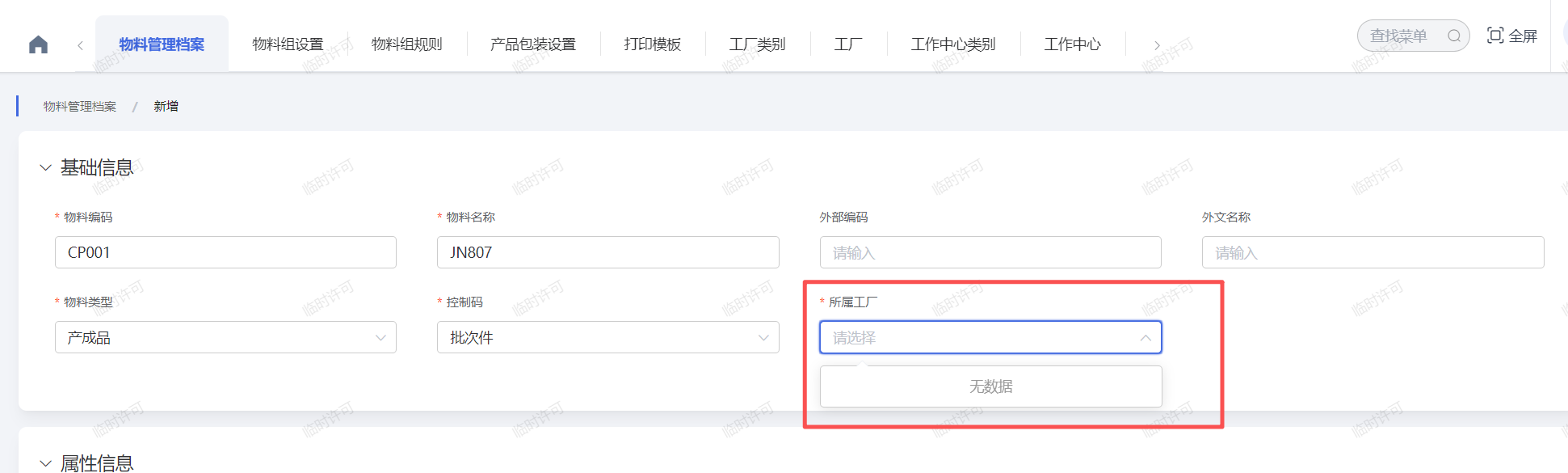Click the home icon
This screenshot has height=473, width=1568.
[x=38, y=44]
